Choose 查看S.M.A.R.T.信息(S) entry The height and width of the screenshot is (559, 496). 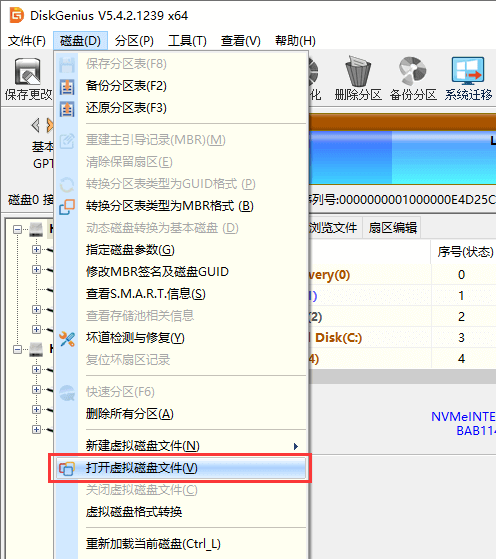click(146, 294)
